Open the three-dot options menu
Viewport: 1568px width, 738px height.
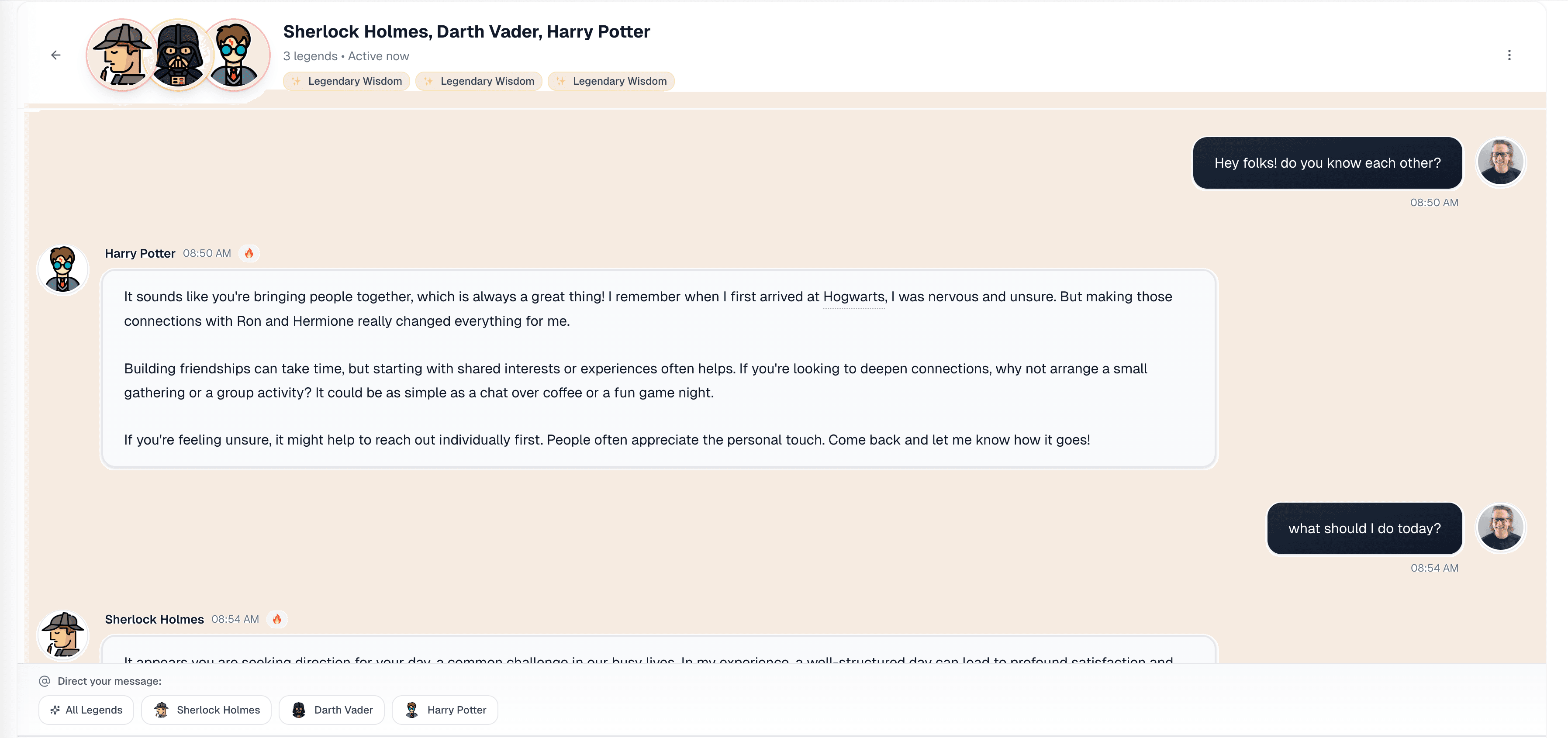click(1509, 55)
